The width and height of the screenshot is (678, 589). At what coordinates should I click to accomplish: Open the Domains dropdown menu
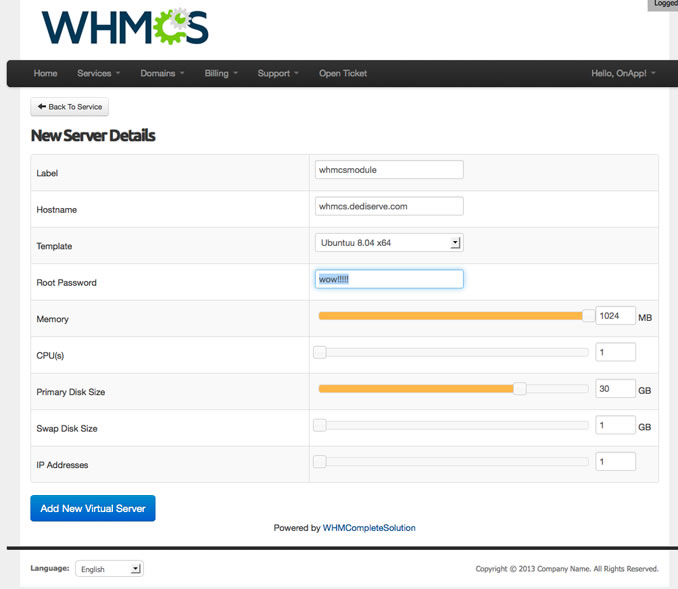(162, 73)
